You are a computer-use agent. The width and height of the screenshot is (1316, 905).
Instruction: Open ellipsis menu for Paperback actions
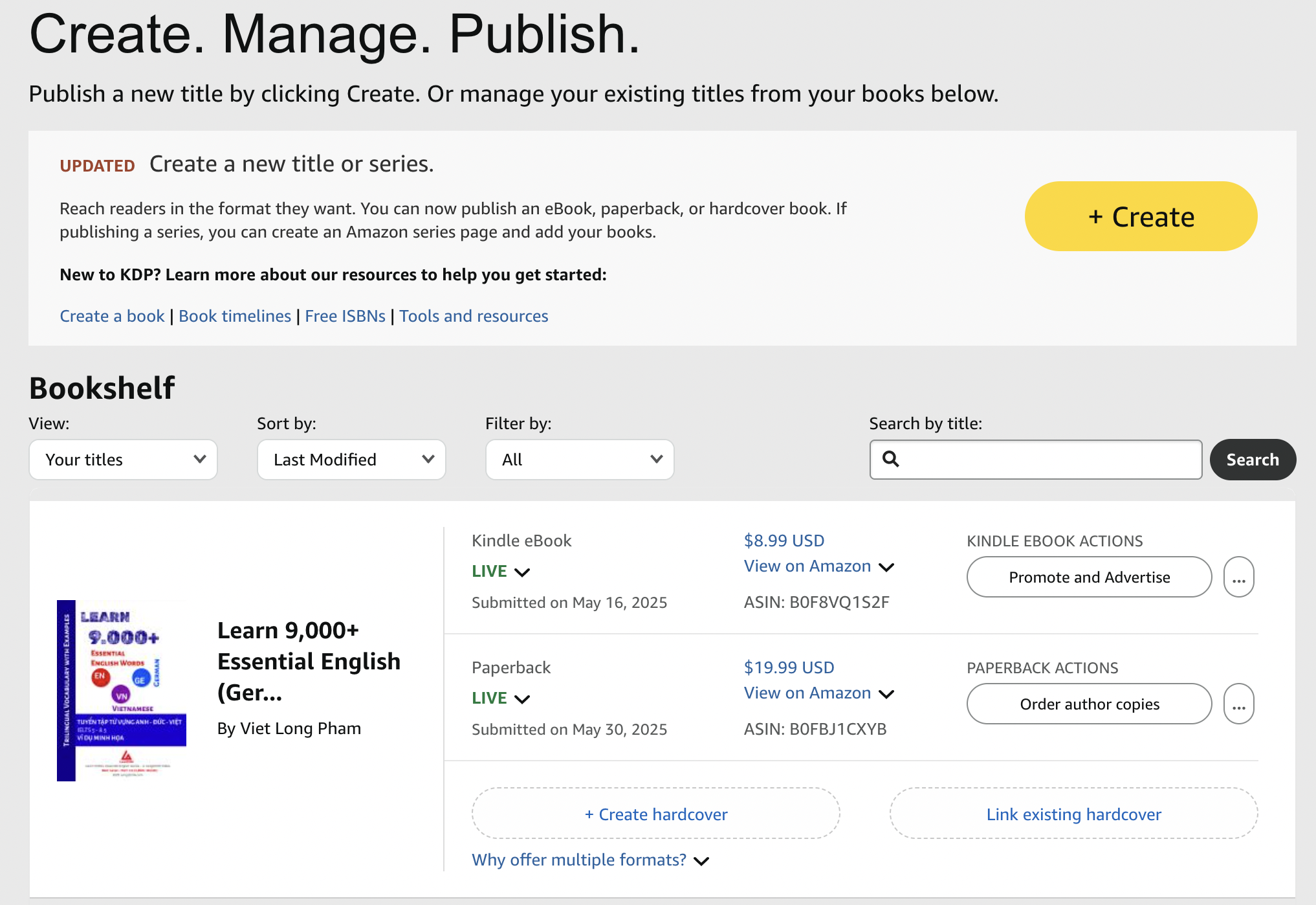(1239, 704)
